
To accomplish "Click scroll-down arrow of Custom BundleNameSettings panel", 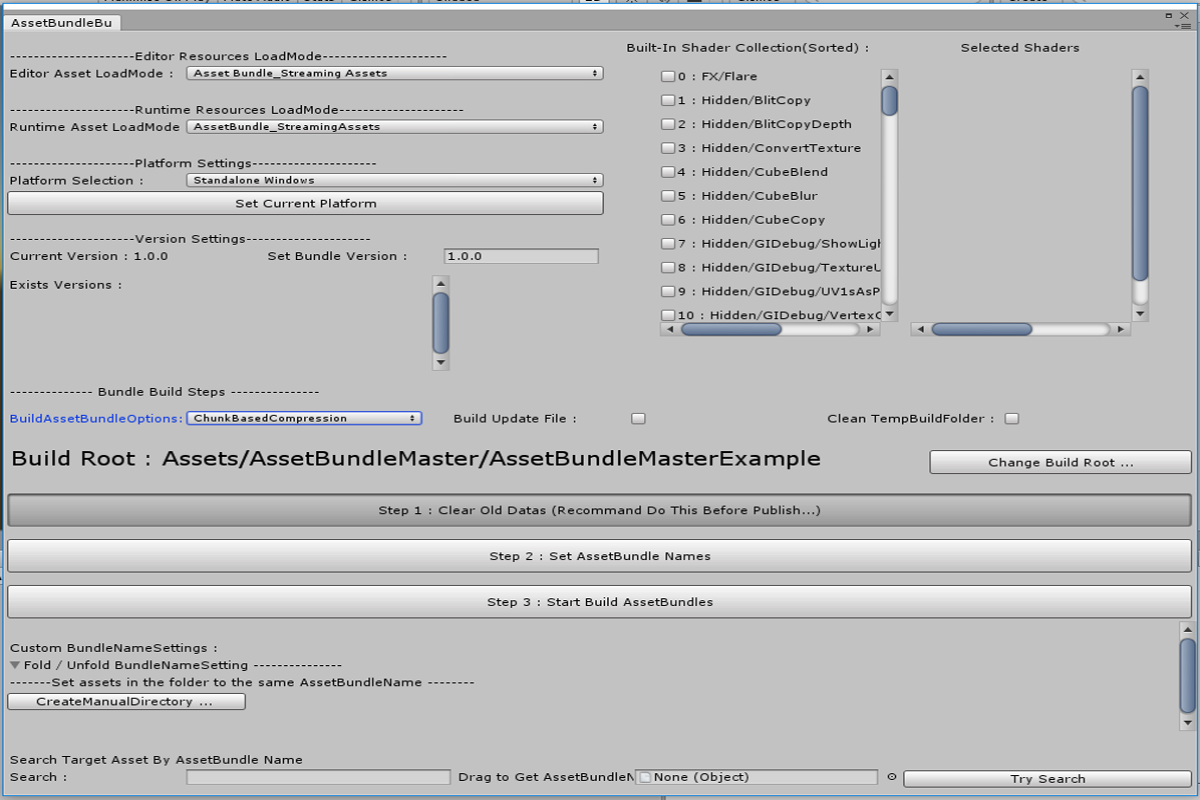I will (x=1187, y=721).
